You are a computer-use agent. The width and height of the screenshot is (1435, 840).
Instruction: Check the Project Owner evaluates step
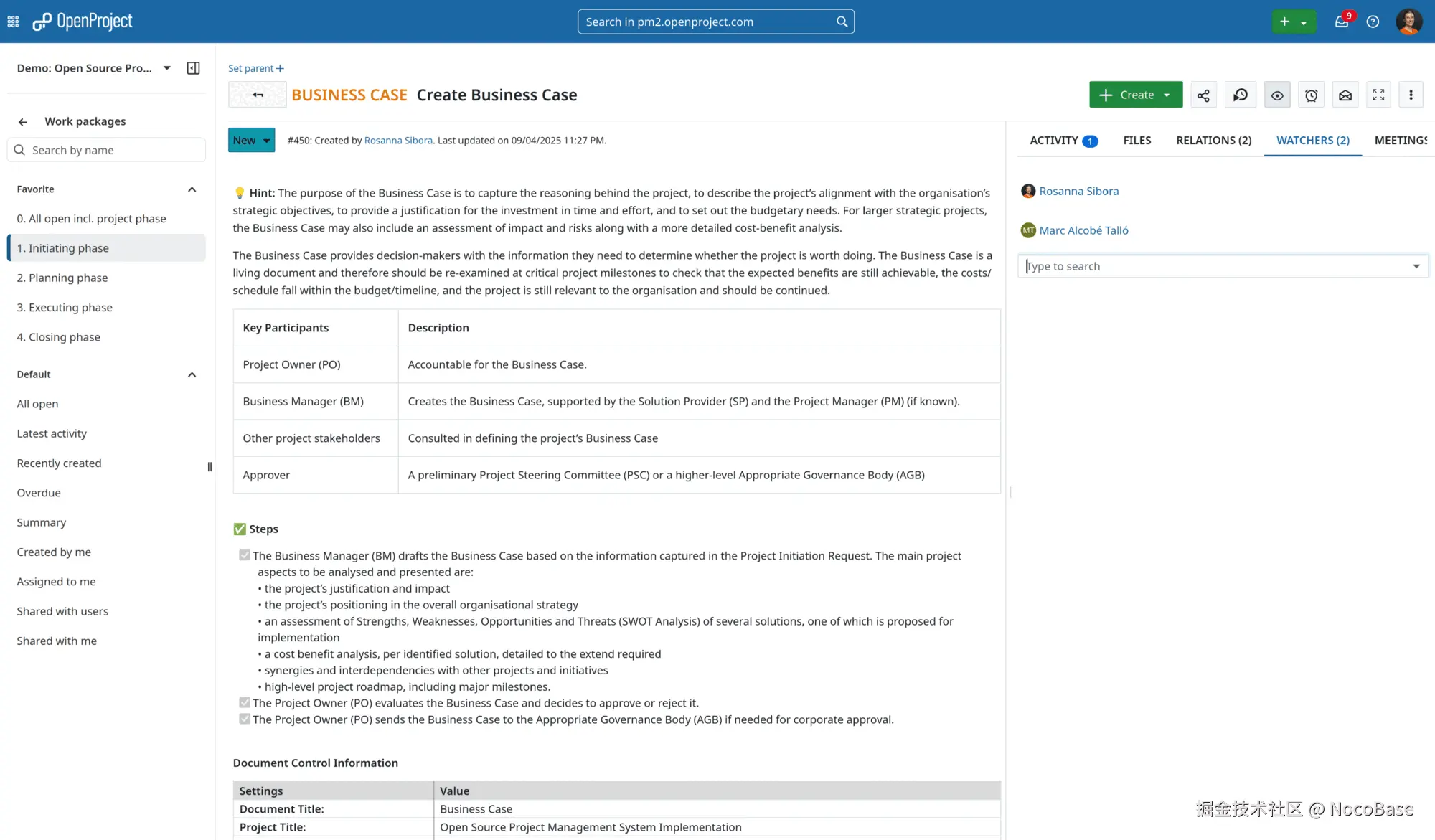click(x=245, y=703)
